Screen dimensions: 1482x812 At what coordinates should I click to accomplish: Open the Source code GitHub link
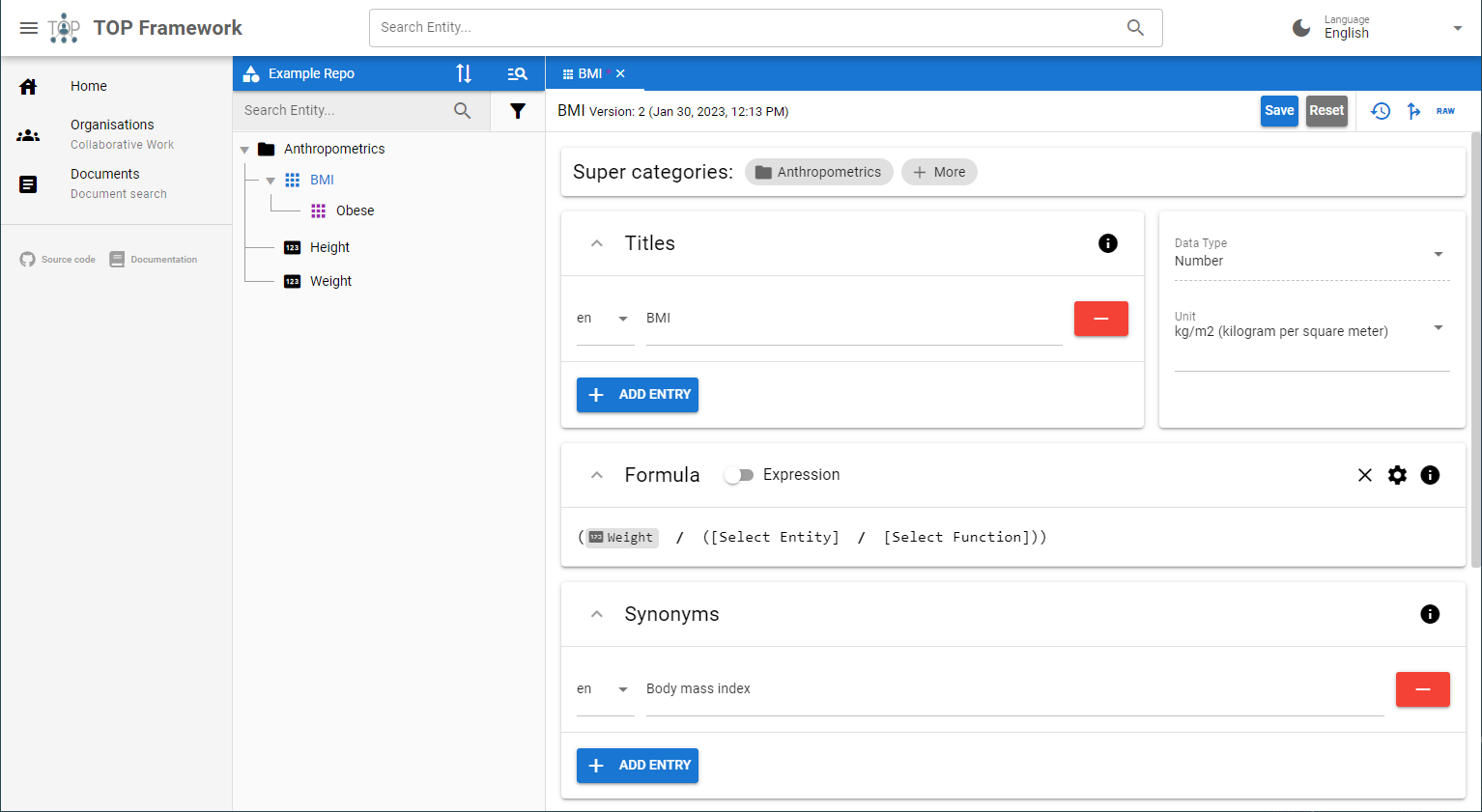click(58, 259)
